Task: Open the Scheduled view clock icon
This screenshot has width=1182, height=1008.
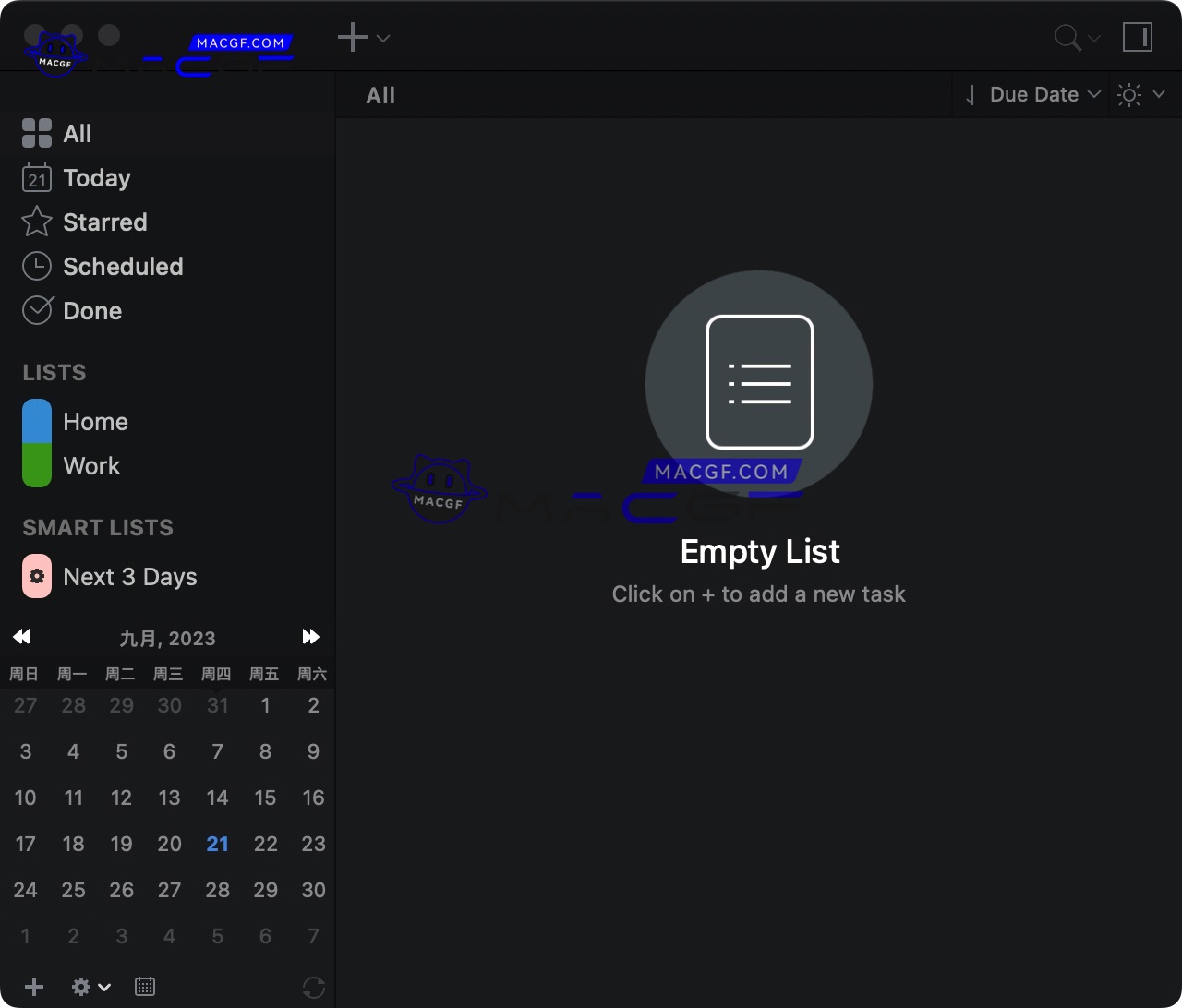Action: (37, 266)
